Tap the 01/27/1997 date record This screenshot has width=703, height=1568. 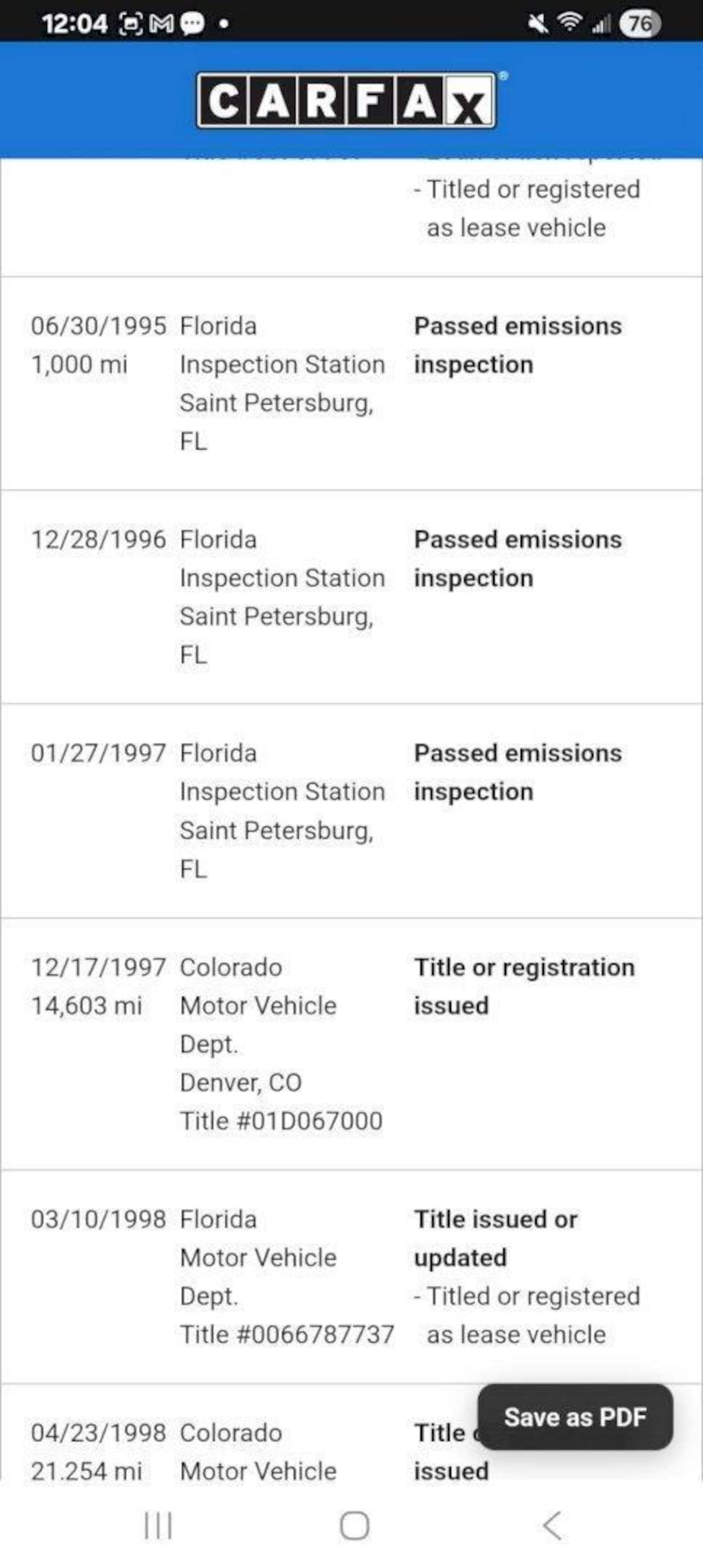click(98, 754)
